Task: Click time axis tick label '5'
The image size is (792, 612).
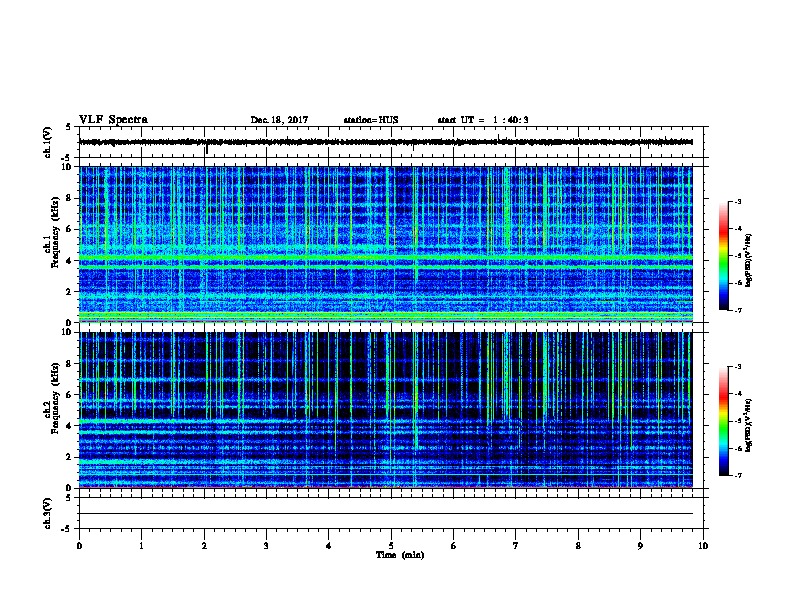Action: (x=391, y=546)
